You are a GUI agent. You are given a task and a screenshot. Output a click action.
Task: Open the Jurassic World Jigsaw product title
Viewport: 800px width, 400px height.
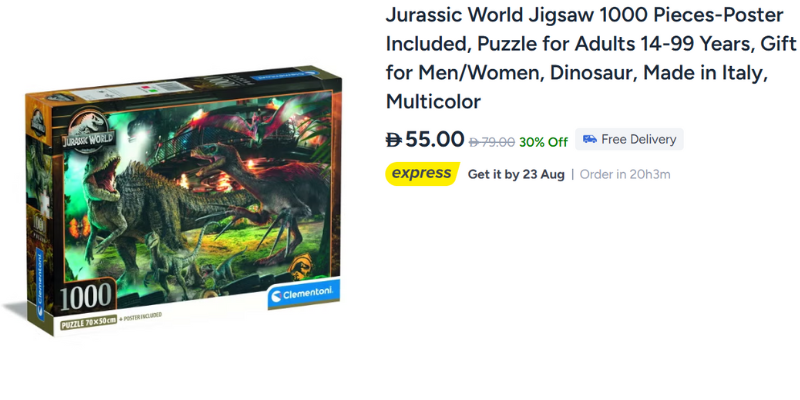(x=590, y=59)
